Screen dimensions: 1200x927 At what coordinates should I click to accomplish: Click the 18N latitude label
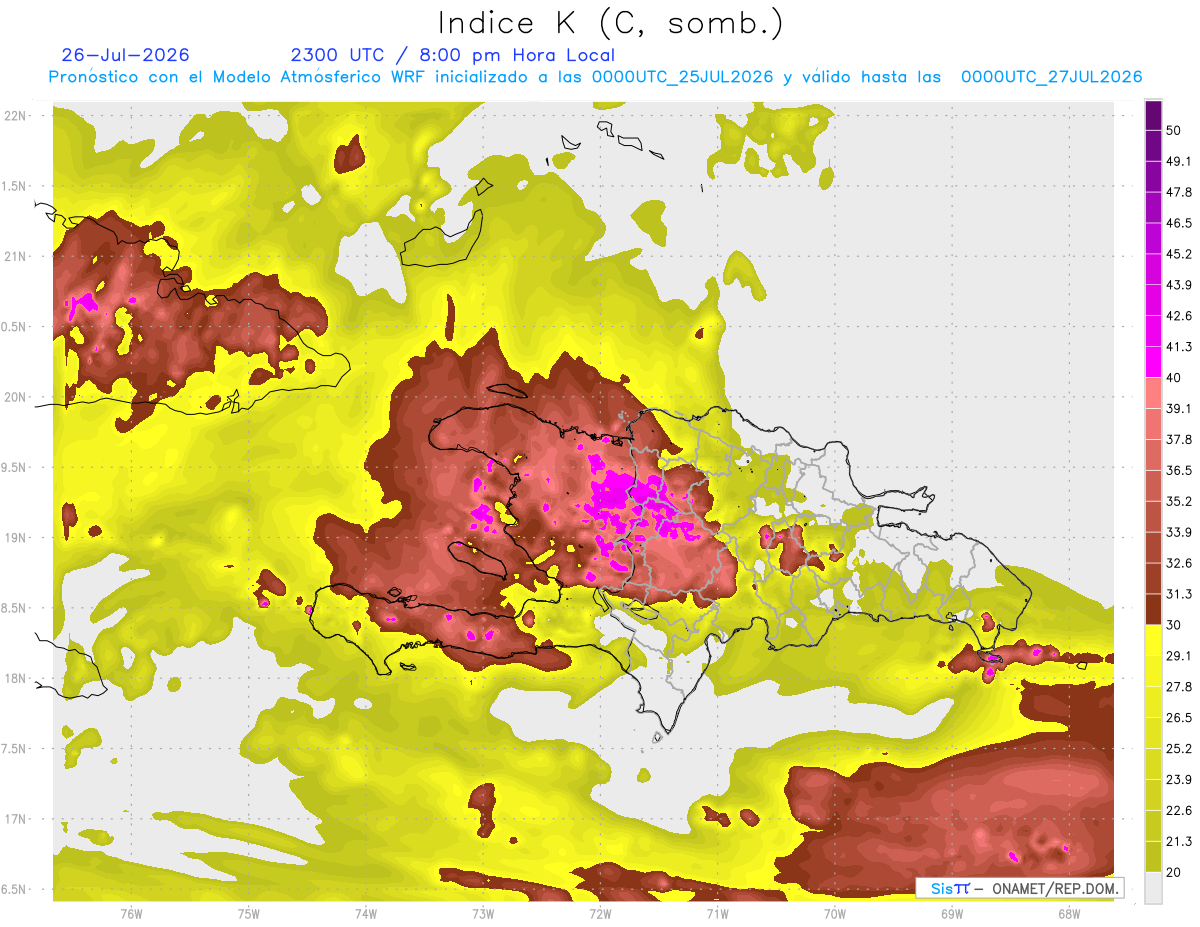pos(15,678)
